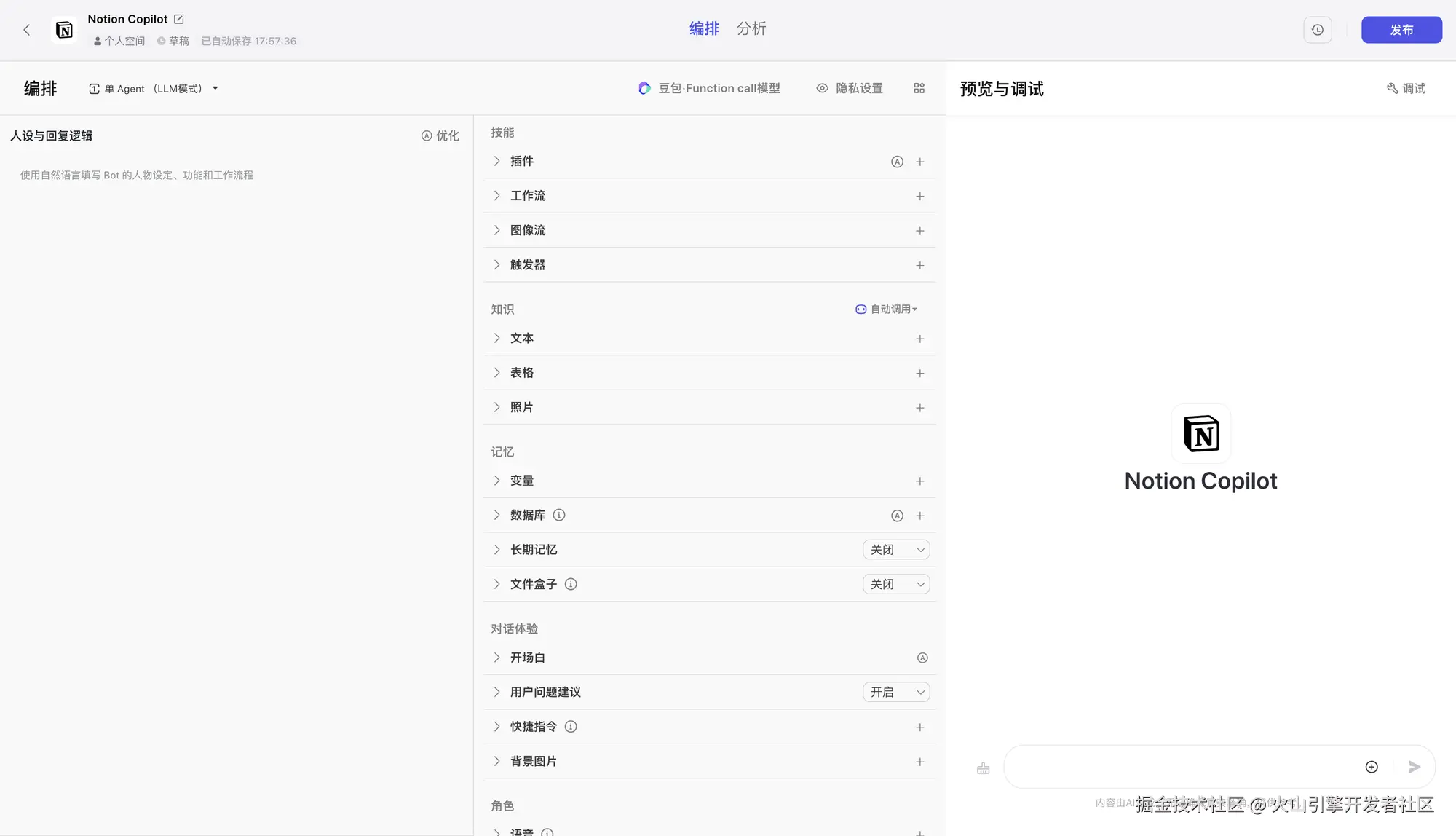The height and width of the screenshot is (836, 1456).
Task: Select the 编排 tab
Action: tap(704, 28)
